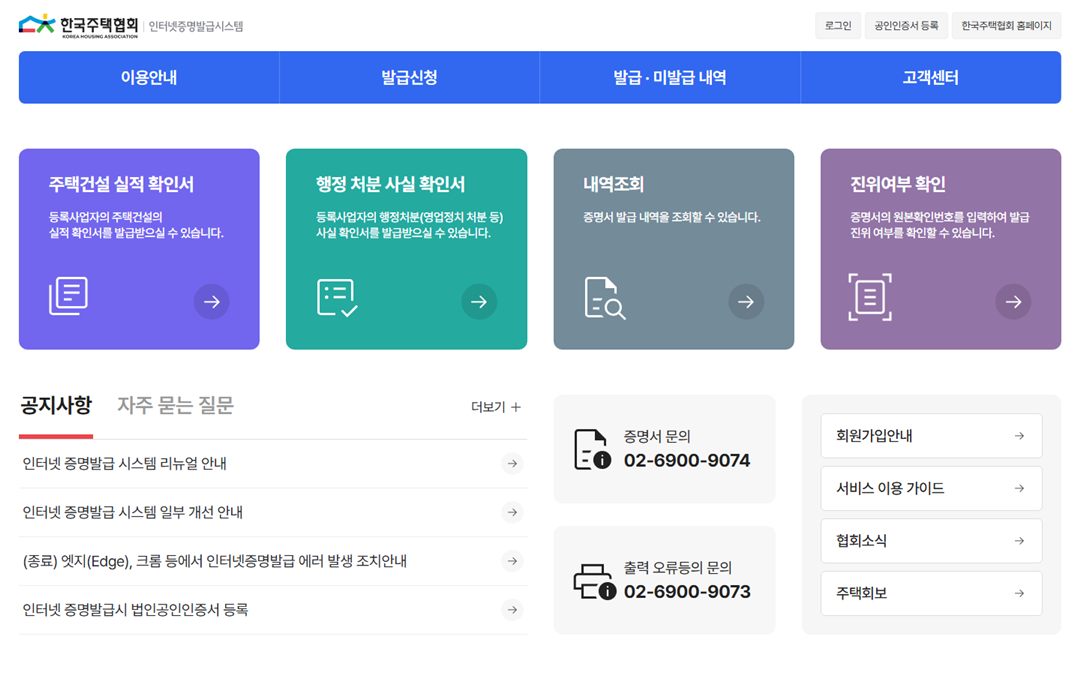1080x675 pixels.
Task: Click the arrow in 서비스 이용 가이드 button
Action: (1019, 488)
